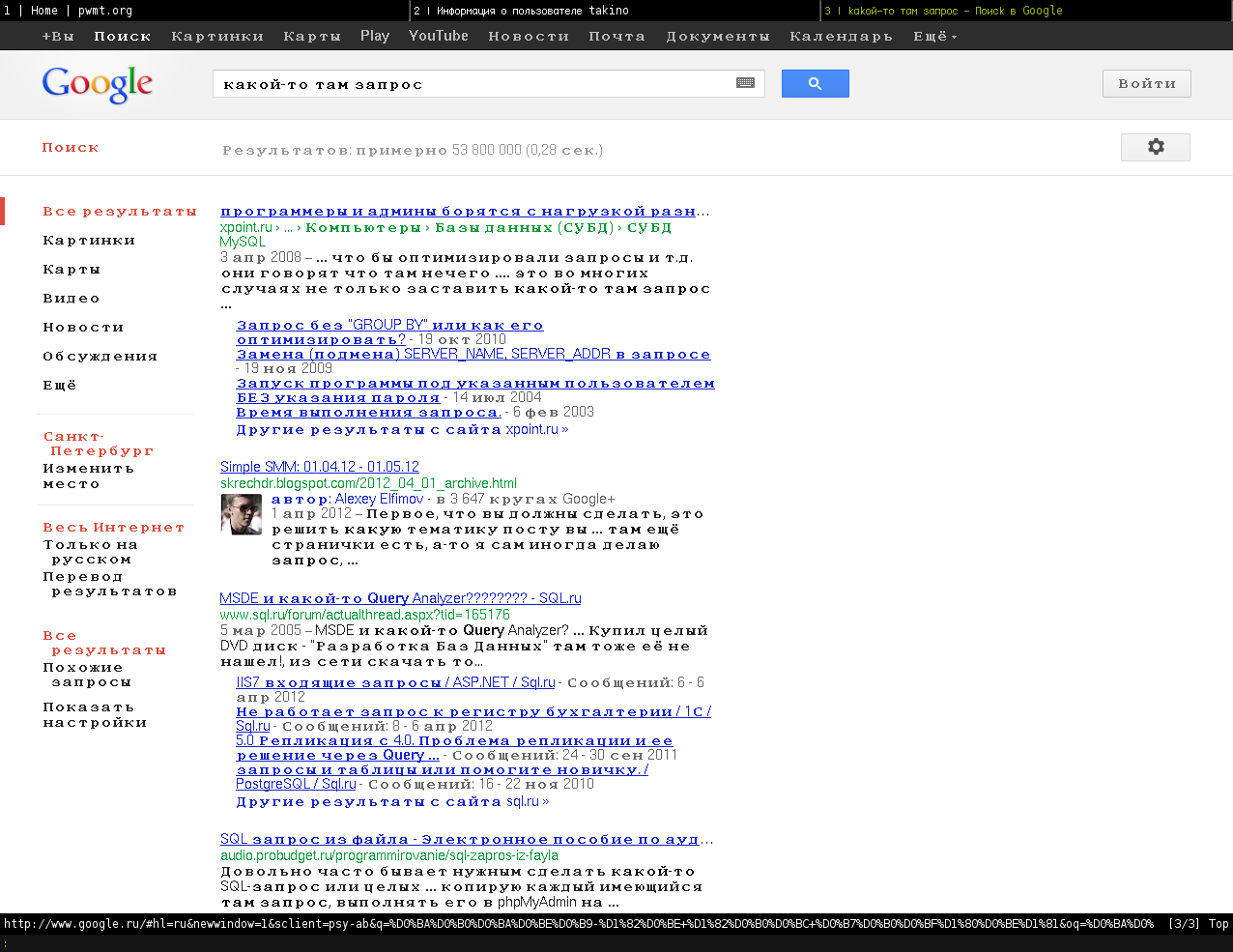The image size is (1233, 952).
Task: Click the Google logo
Action: [x=98, y=85]
